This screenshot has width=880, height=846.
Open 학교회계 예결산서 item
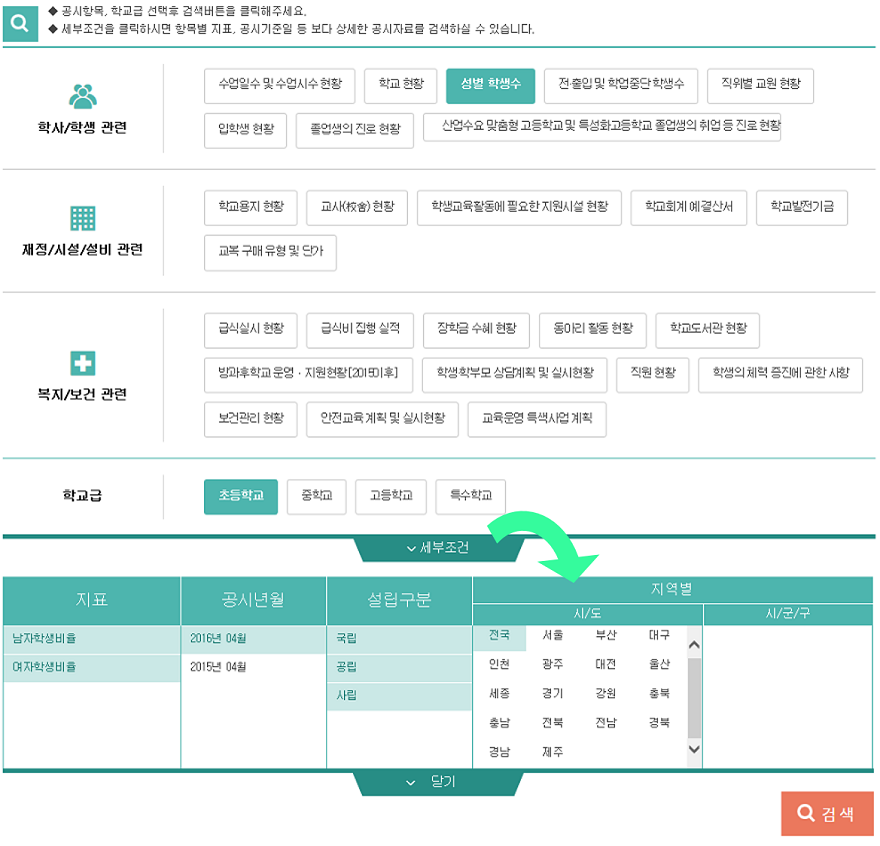click(x=688, y=207)
